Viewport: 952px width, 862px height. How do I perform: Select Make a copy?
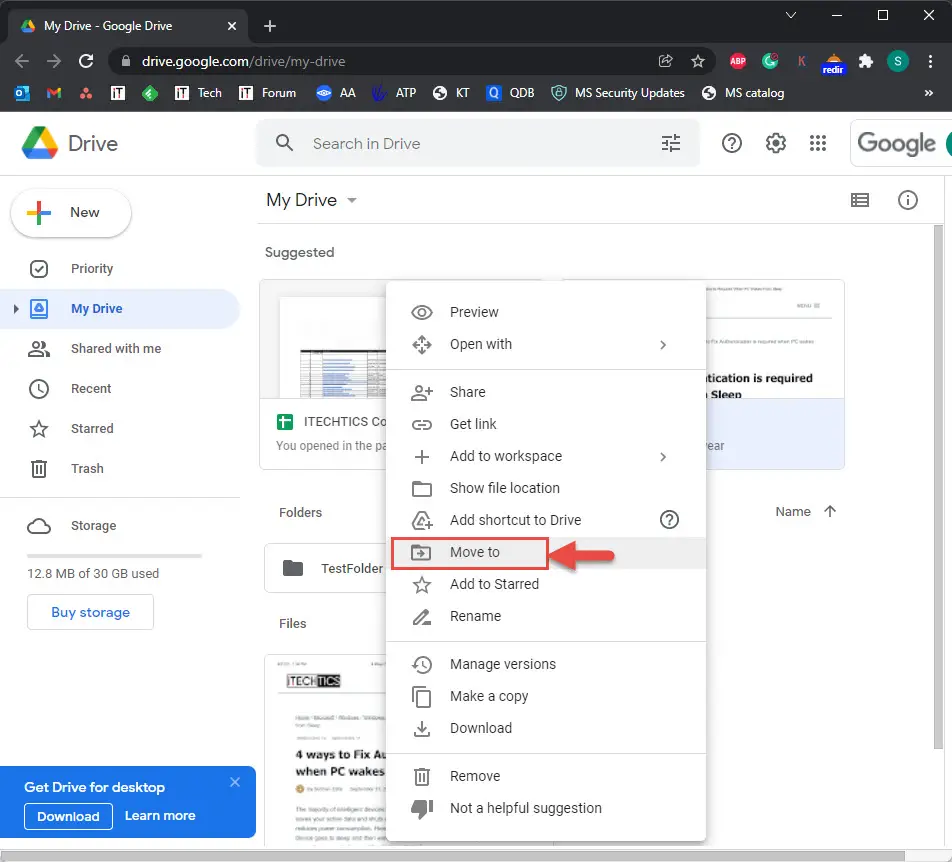tap(546, 696)
